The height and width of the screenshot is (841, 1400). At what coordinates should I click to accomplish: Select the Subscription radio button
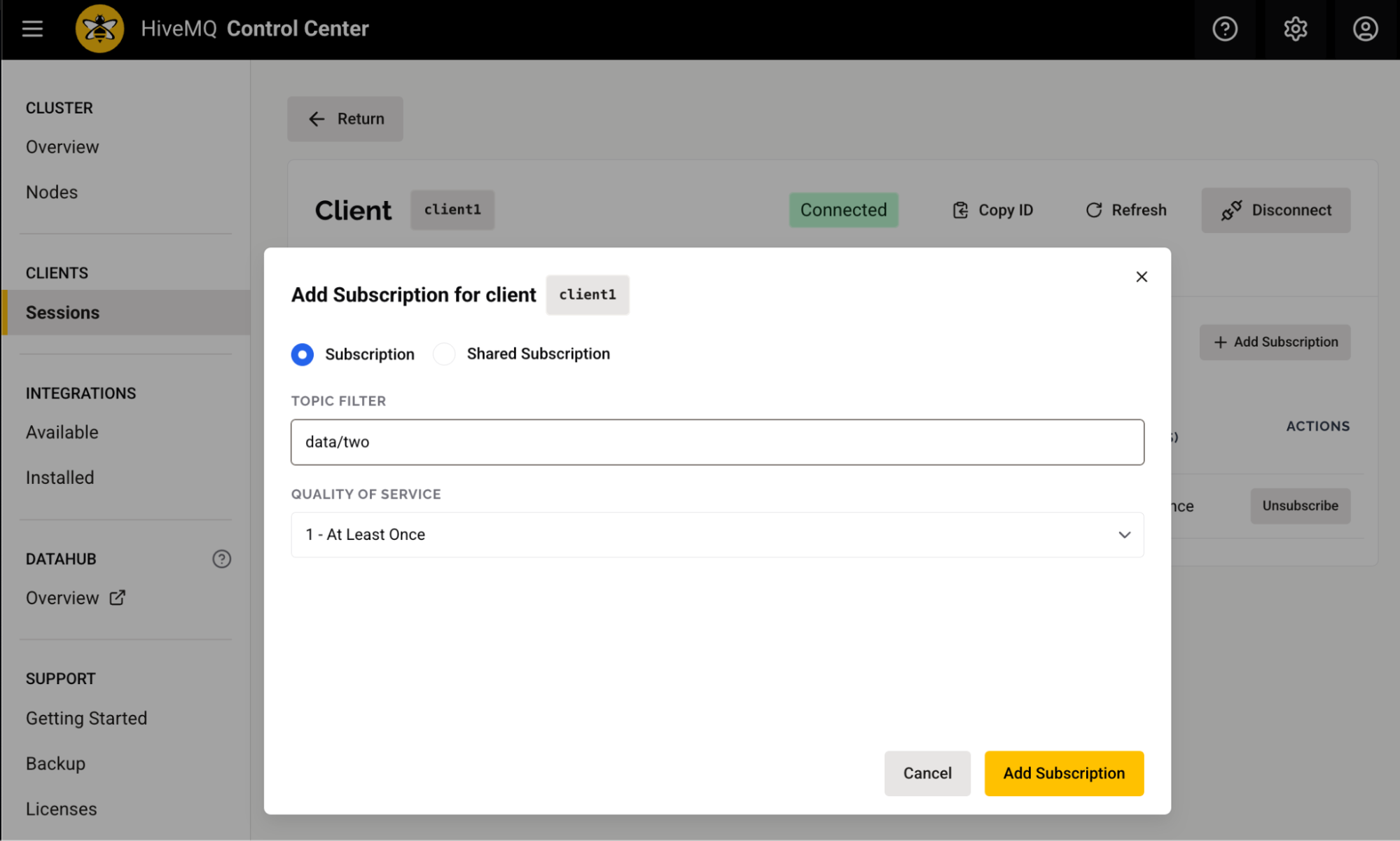click(x=303, y=354)
